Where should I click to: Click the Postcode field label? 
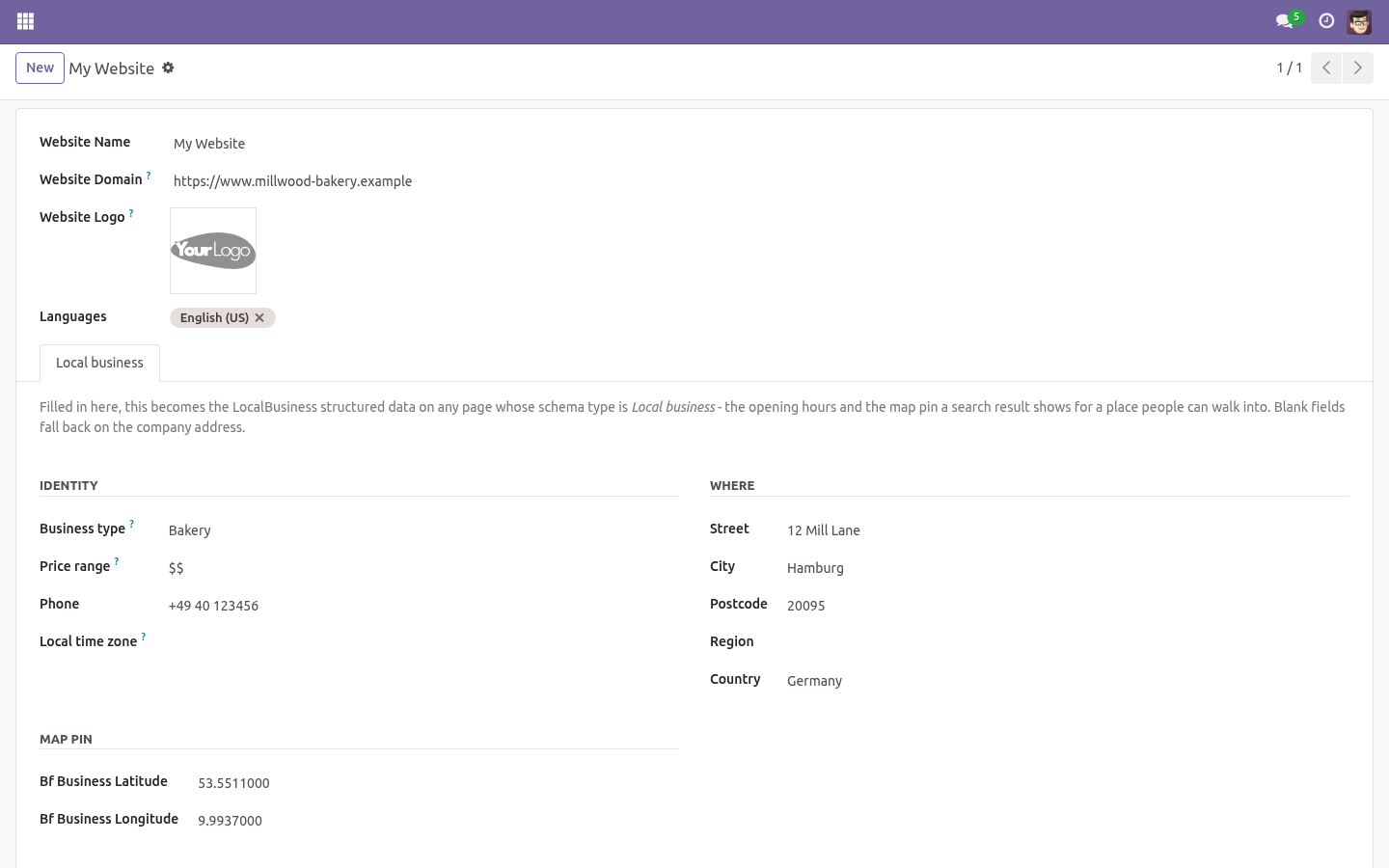[739, 604]
